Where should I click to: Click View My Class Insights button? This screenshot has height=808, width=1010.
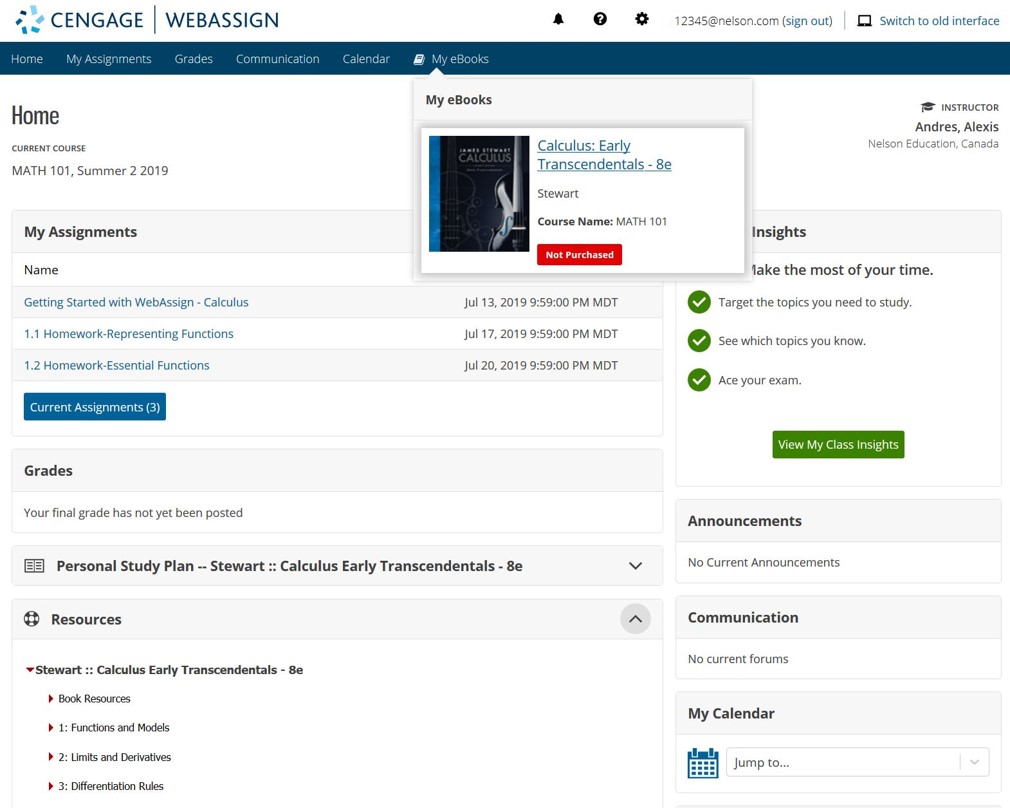point(838,444)
